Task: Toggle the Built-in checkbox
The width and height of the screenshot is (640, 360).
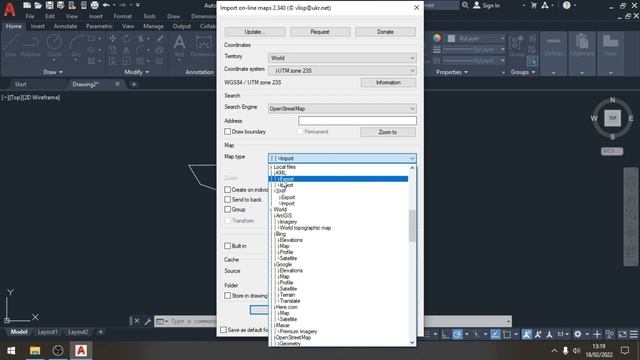Action: 227,246
